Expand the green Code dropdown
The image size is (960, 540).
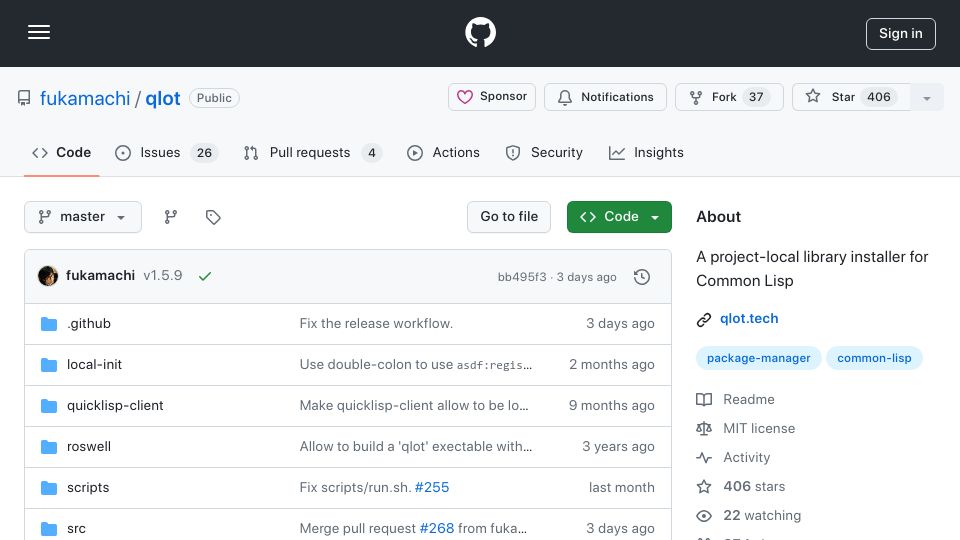coord(619,217)
